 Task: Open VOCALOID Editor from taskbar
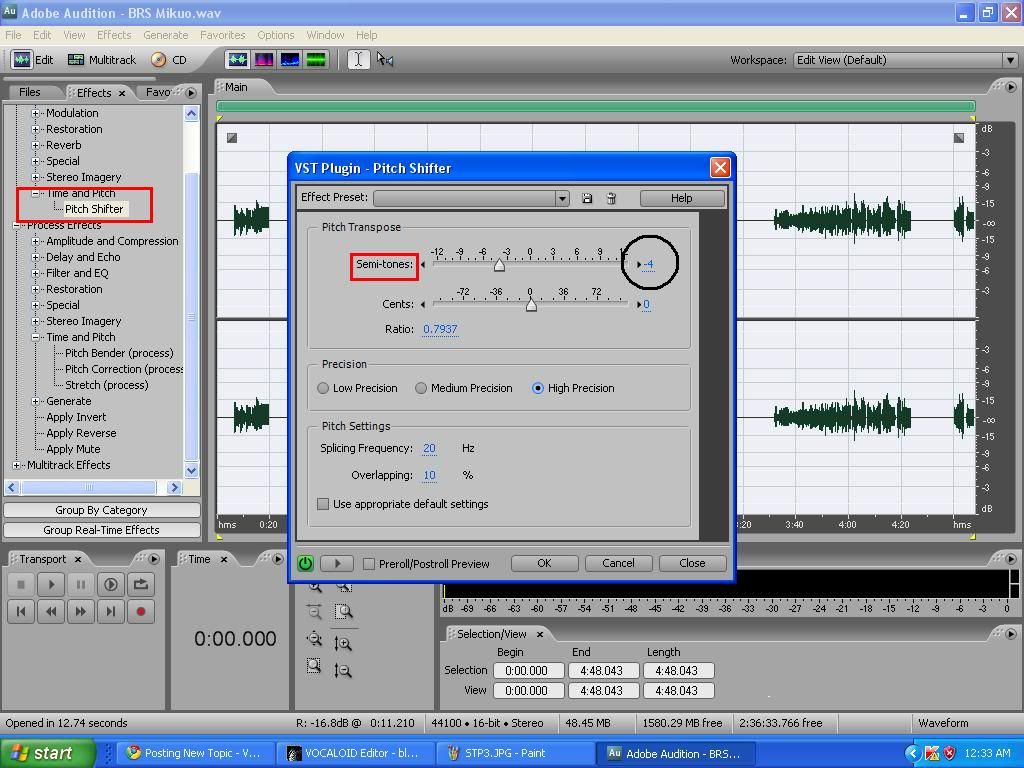tap(355, 753)
